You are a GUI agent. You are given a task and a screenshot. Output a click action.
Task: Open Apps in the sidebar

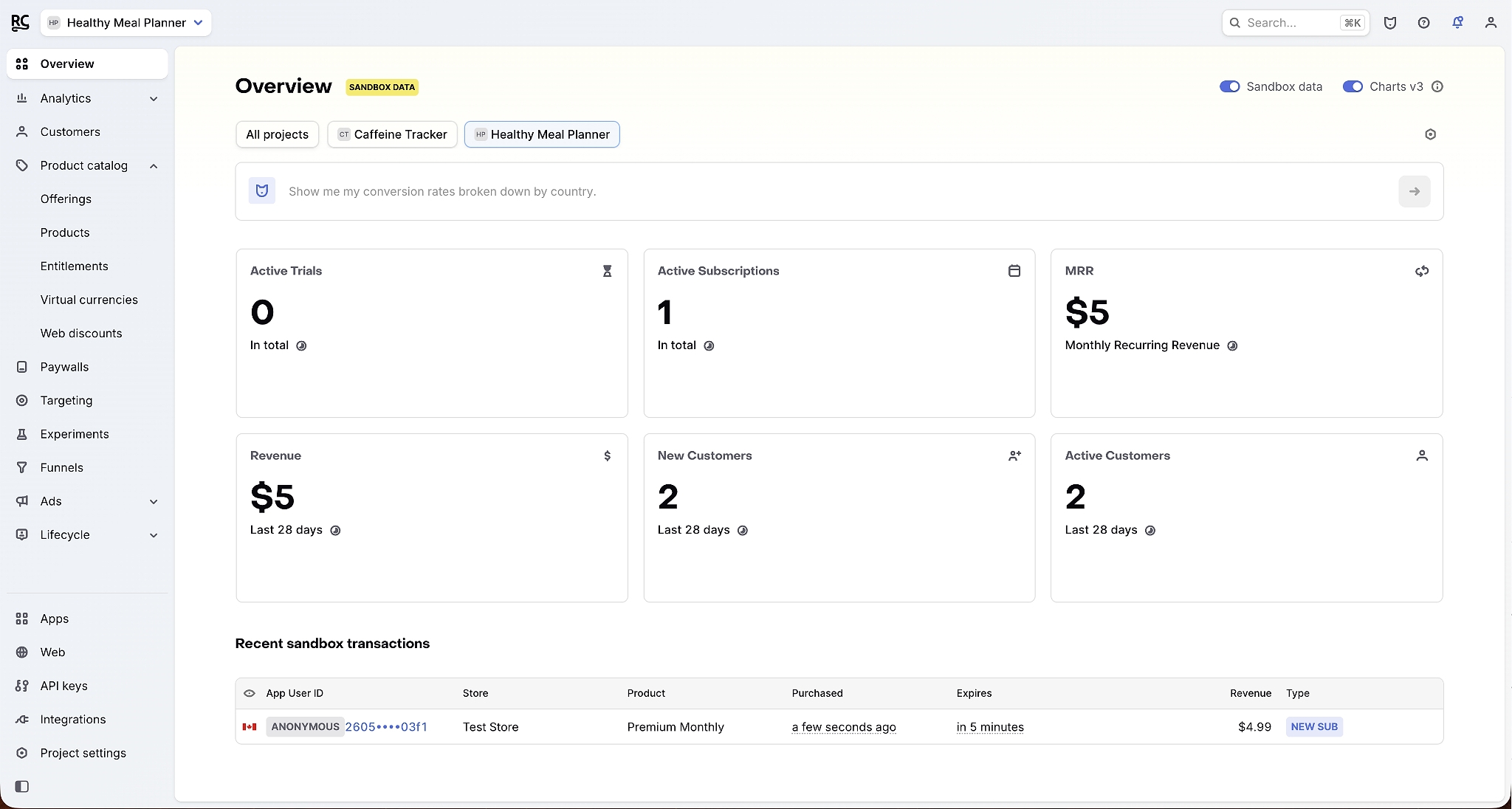click(x=87, y=619)
